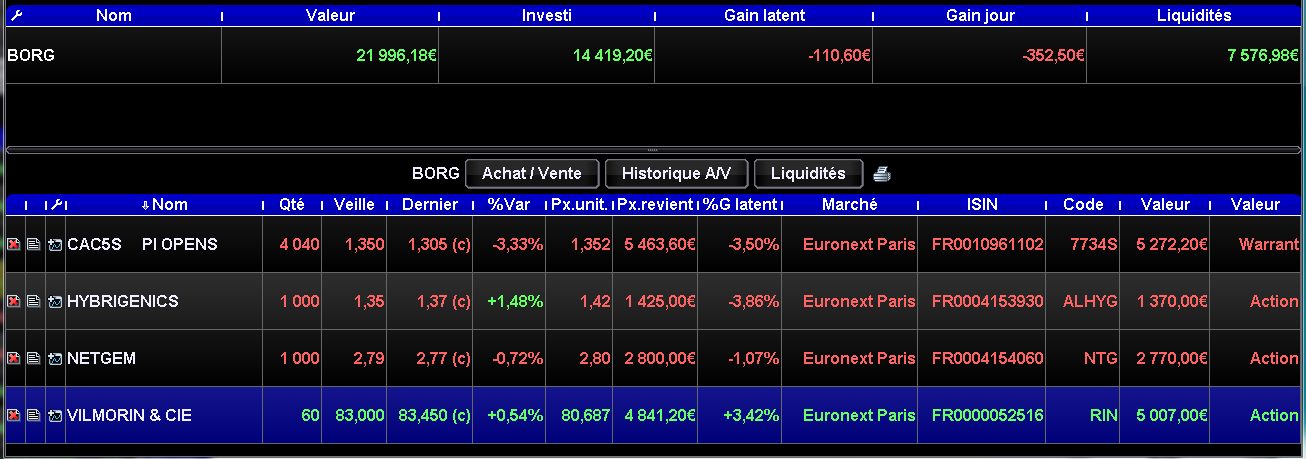Viewport: 1306px width, 459px height.
Task: Select the VILMORIN & CIE row name
Action: click(130, 415)
